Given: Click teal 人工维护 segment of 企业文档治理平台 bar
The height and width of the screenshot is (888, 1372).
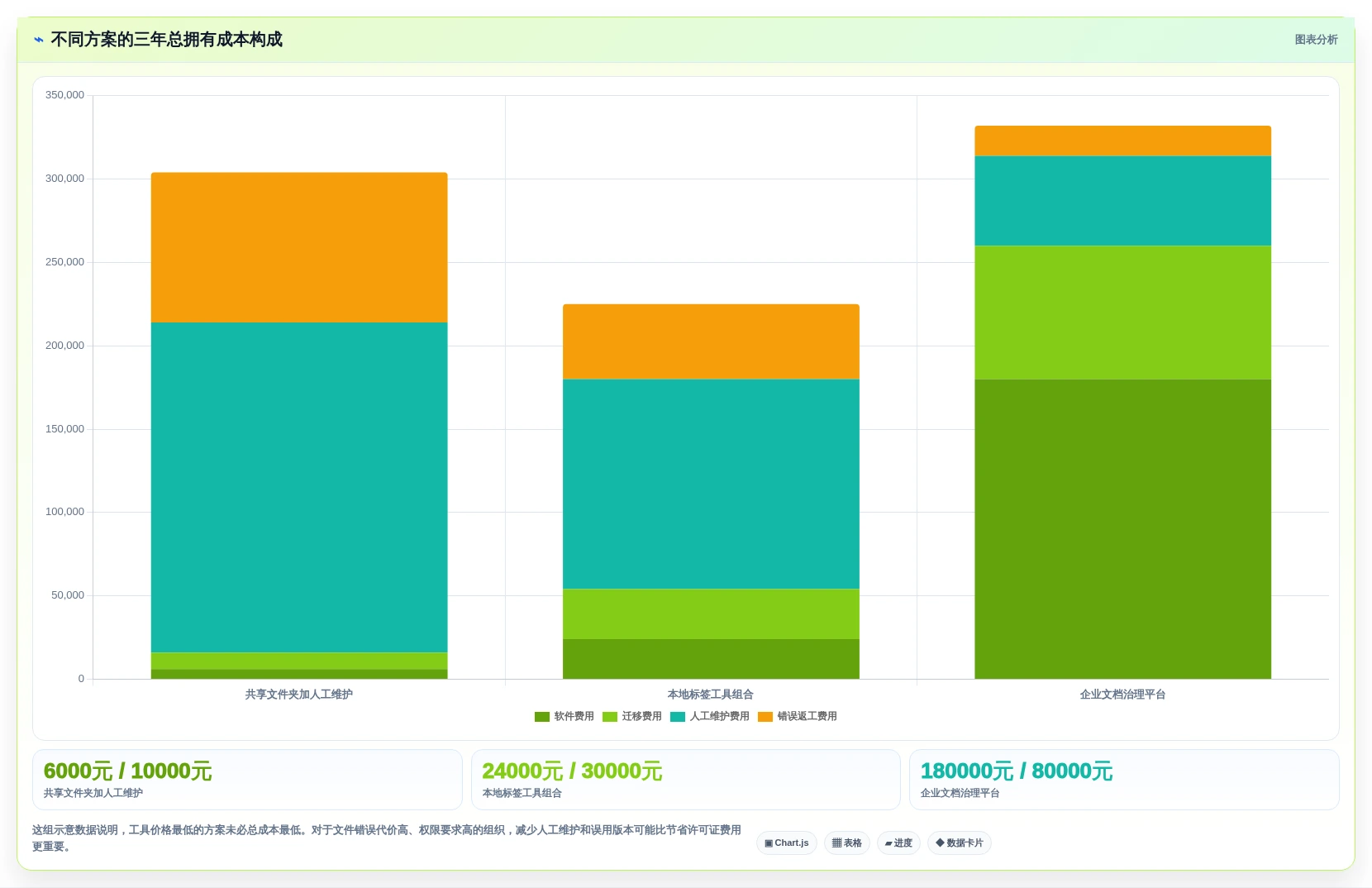Looking at the screenshot, I should point(1122,201).
